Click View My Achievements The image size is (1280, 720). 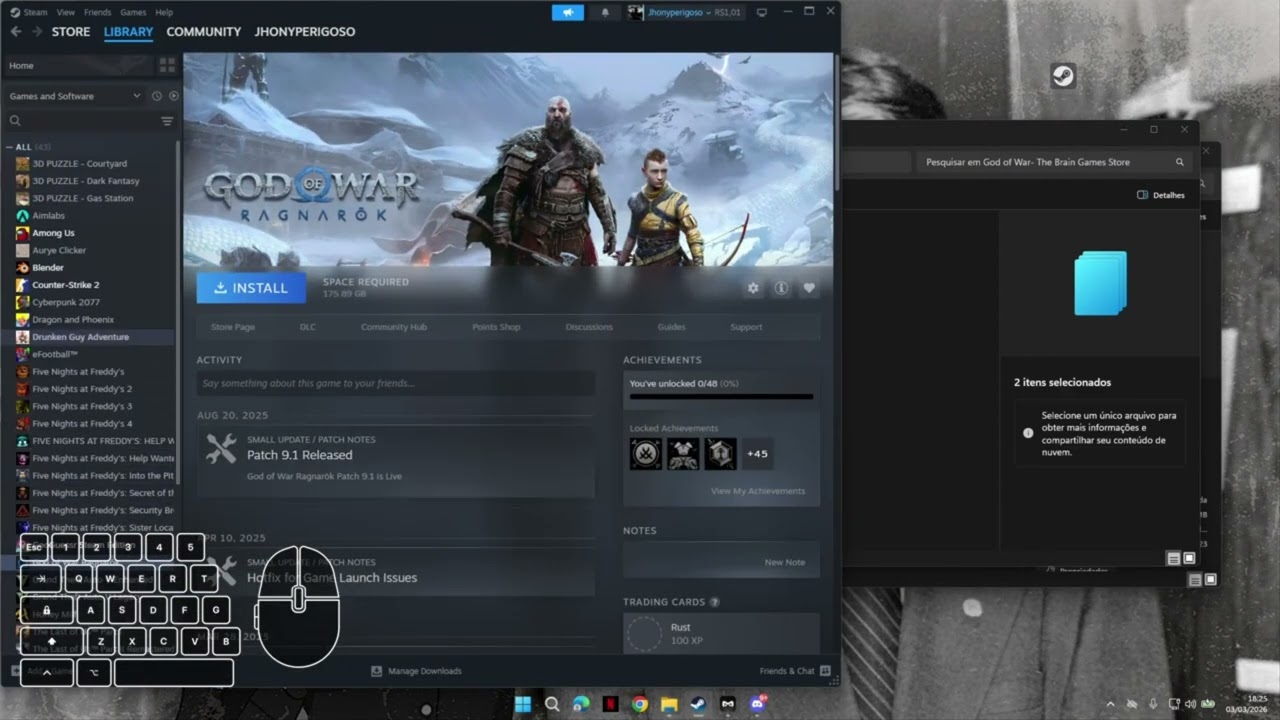758,491
